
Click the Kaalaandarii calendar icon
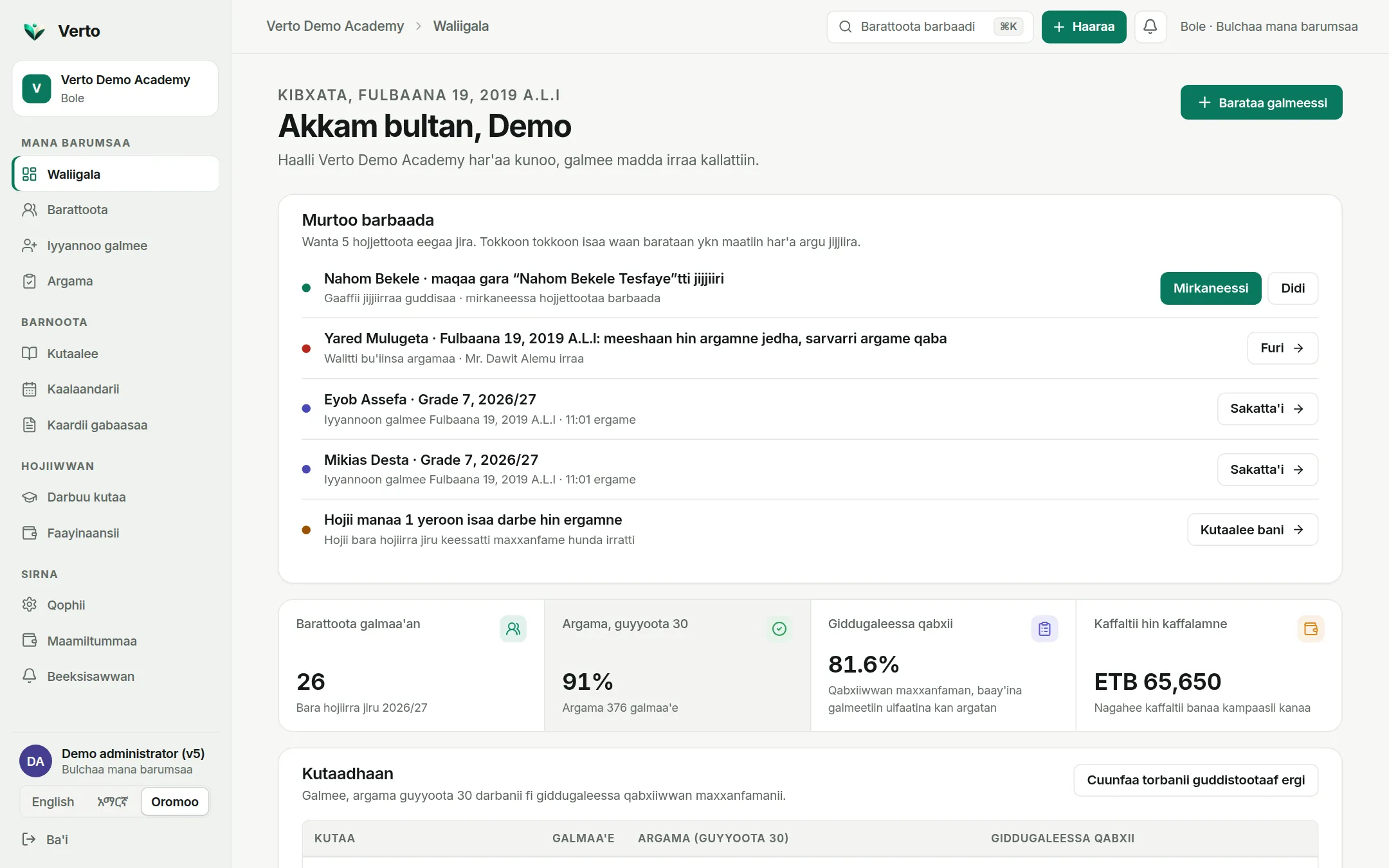(x=30, y=389)
